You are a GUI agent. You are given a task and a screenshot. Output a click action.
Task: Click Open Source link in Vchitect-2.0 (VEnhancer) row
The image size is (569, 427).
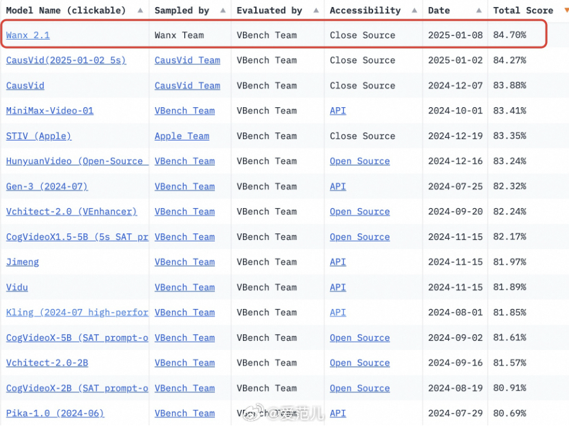pos(360,212)
